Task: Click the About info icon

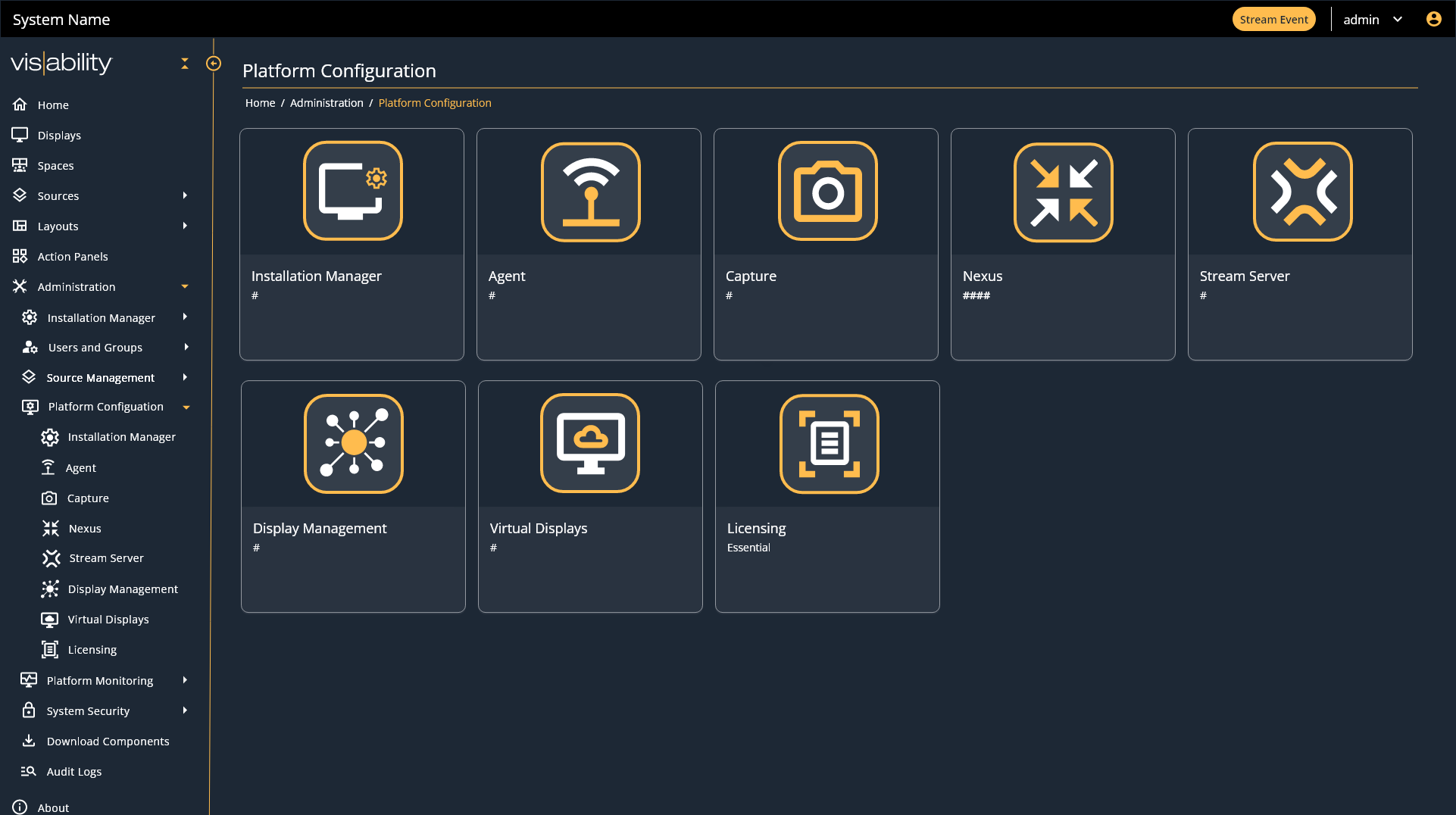Action: [x=20, y=807]
